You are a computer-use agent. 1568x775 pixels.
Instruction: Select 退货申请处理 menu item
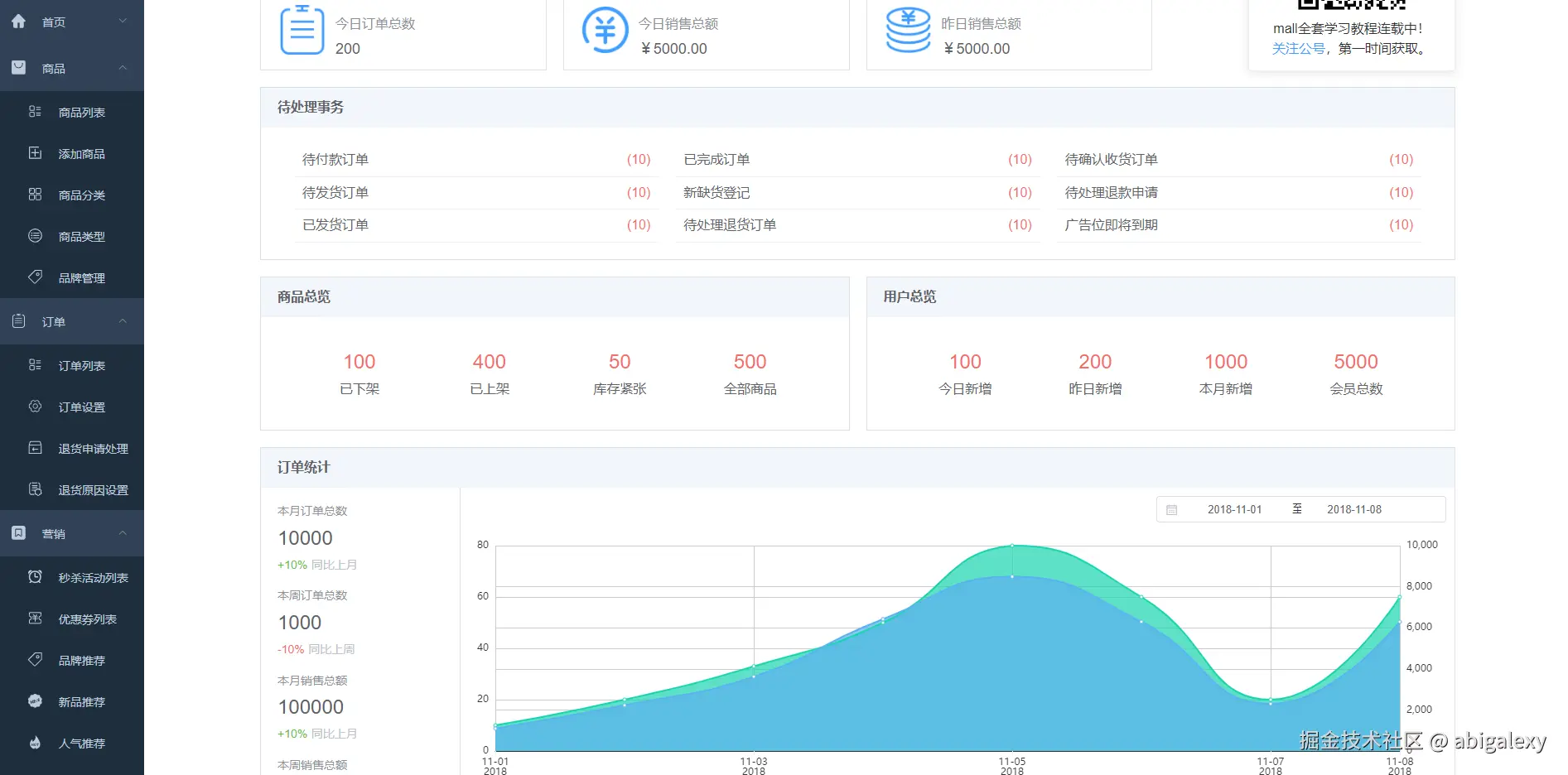(x=72, y=448)
